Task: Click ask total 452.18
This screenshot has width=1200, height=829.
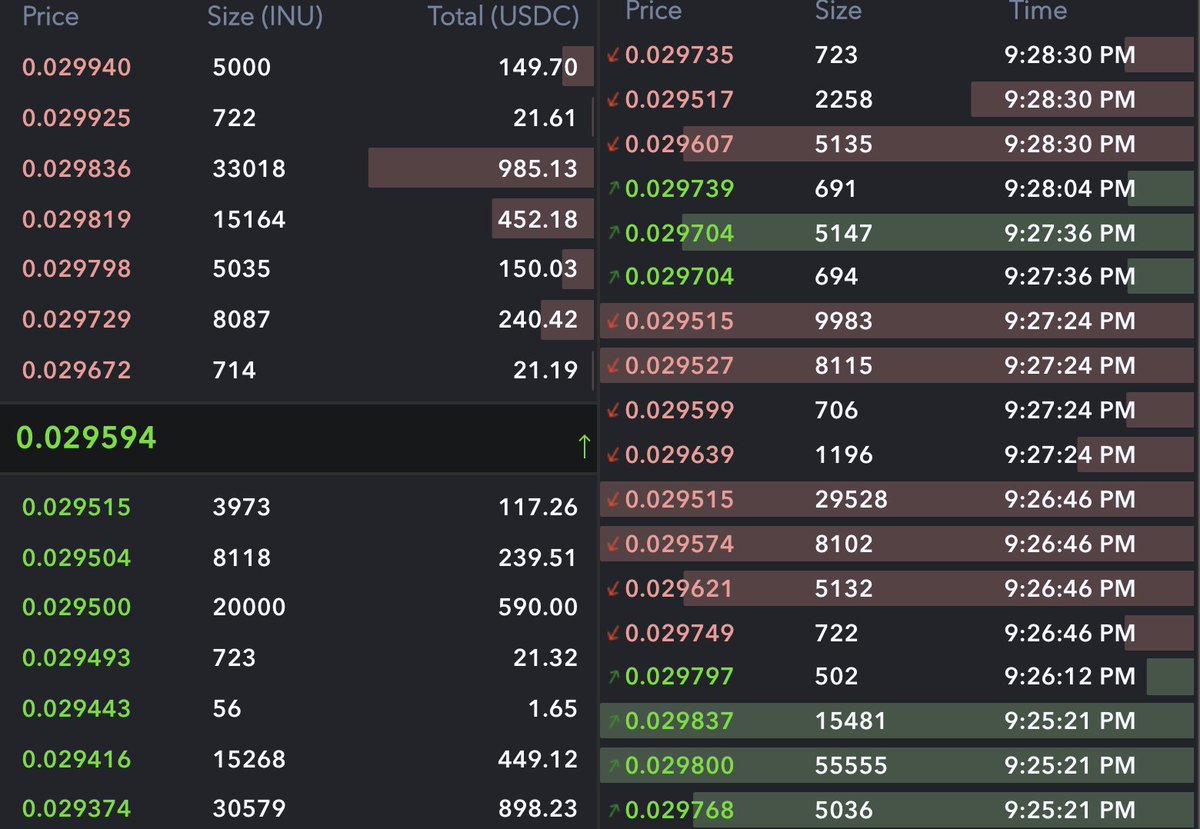Action: (x=538, y=219)
